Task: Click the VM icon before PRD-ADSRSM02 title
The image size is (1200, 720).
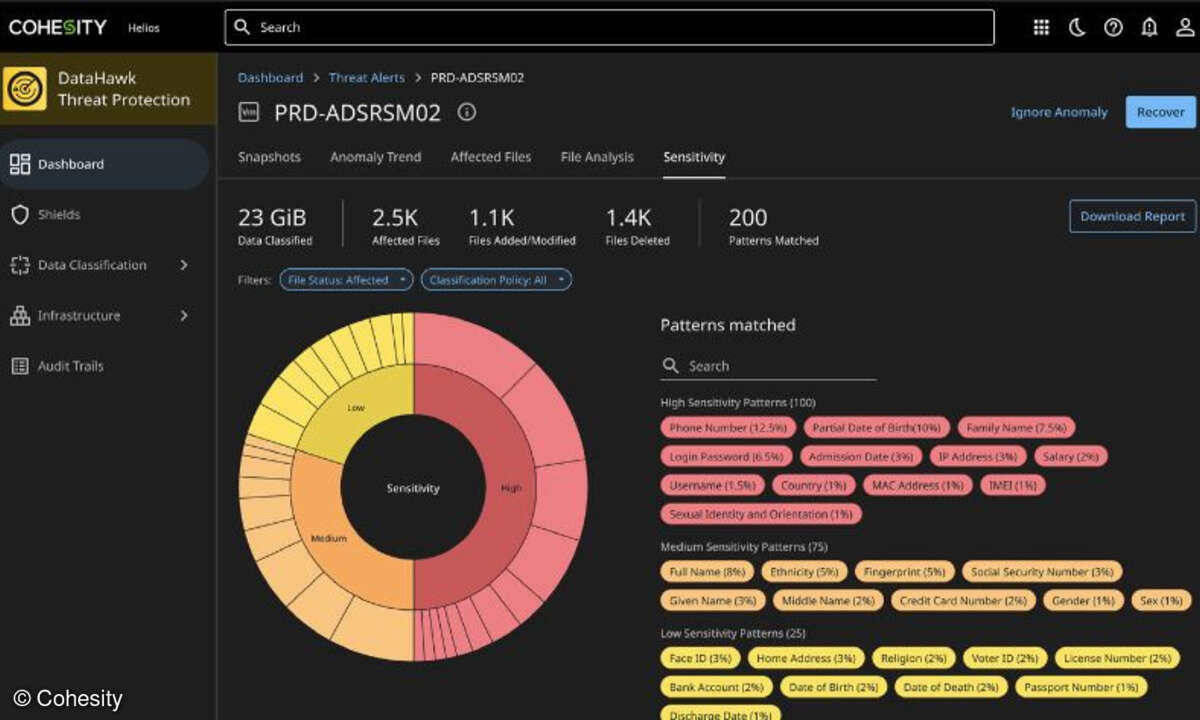Action: (x=249, y=112)
